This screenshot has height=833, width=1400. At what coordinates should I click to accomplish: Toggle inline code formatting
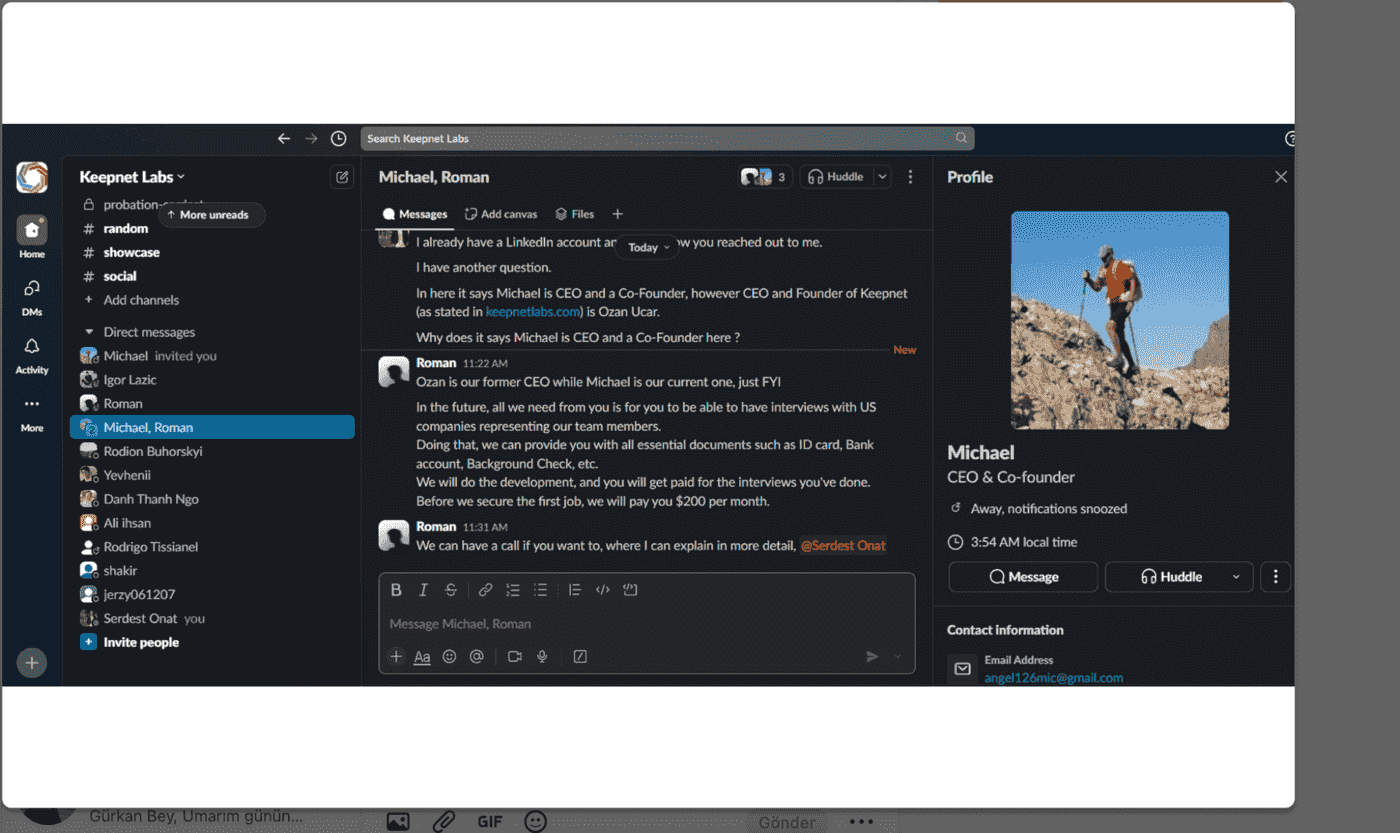click(x=602, y=590)
